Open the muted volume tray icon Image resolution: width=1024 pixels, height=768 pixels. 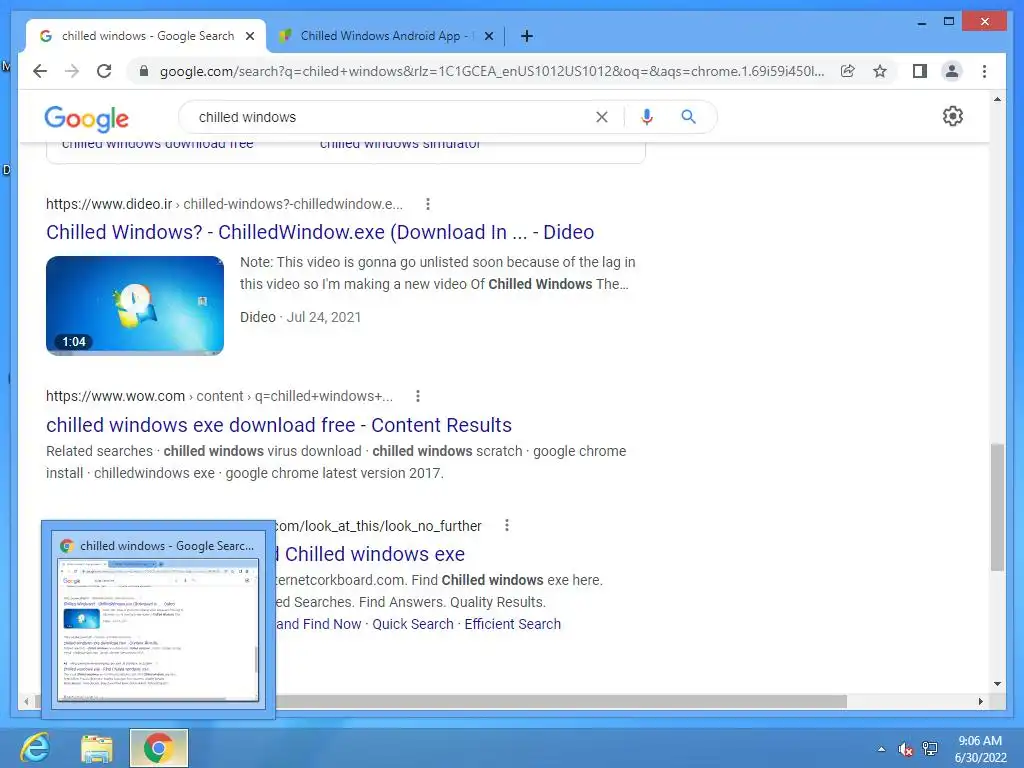click(x=905, y=749)
